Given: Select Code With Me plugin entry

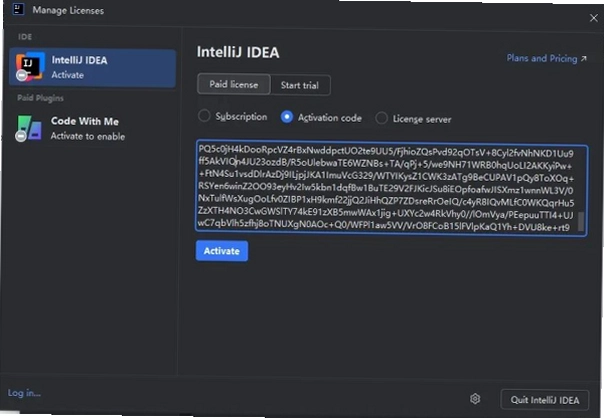Looking at the screenshot, I should pyautogui.click(x=92, y=128).
